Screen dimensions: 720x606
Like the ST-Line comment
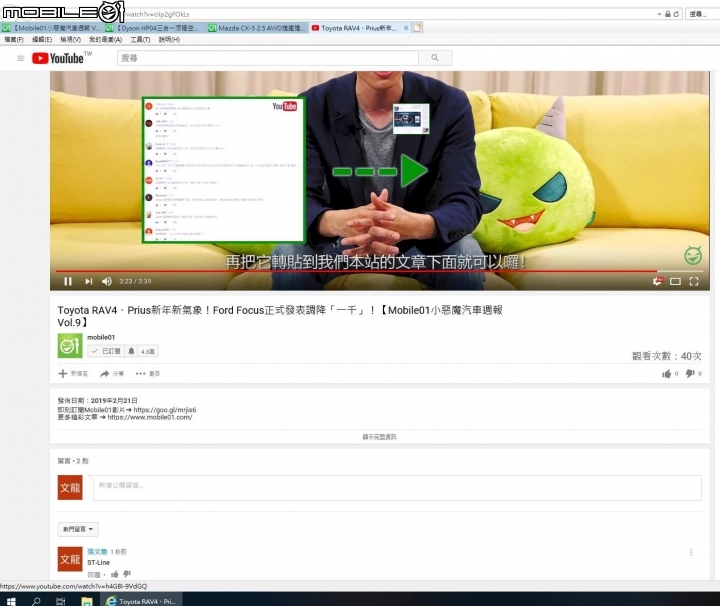114,574
